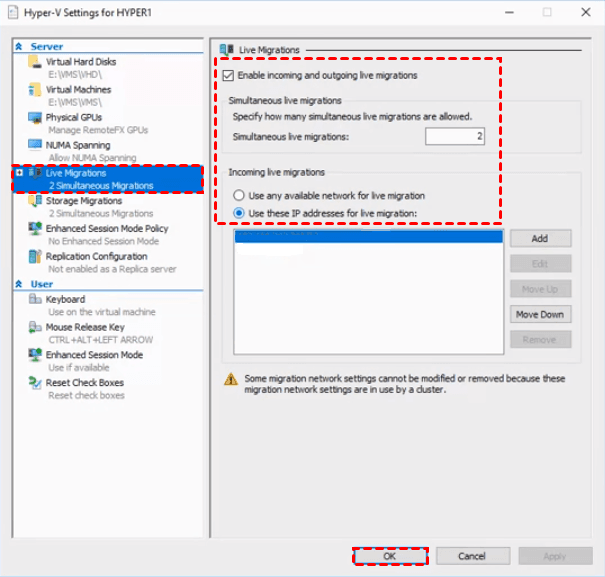Screen dimensions: 605x577
Task: Click 'Use if available' text
Action: (79, 367)
